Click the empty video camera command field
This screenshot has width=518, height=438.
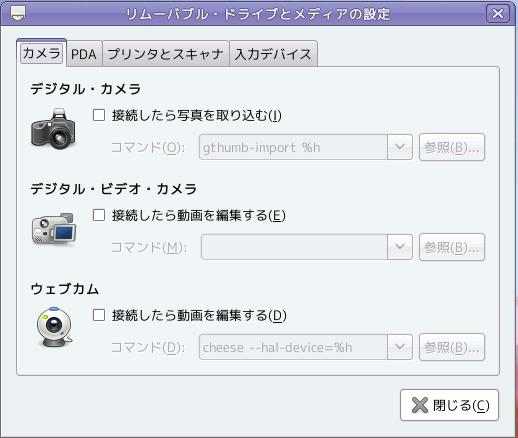click(x=294, y=247)
